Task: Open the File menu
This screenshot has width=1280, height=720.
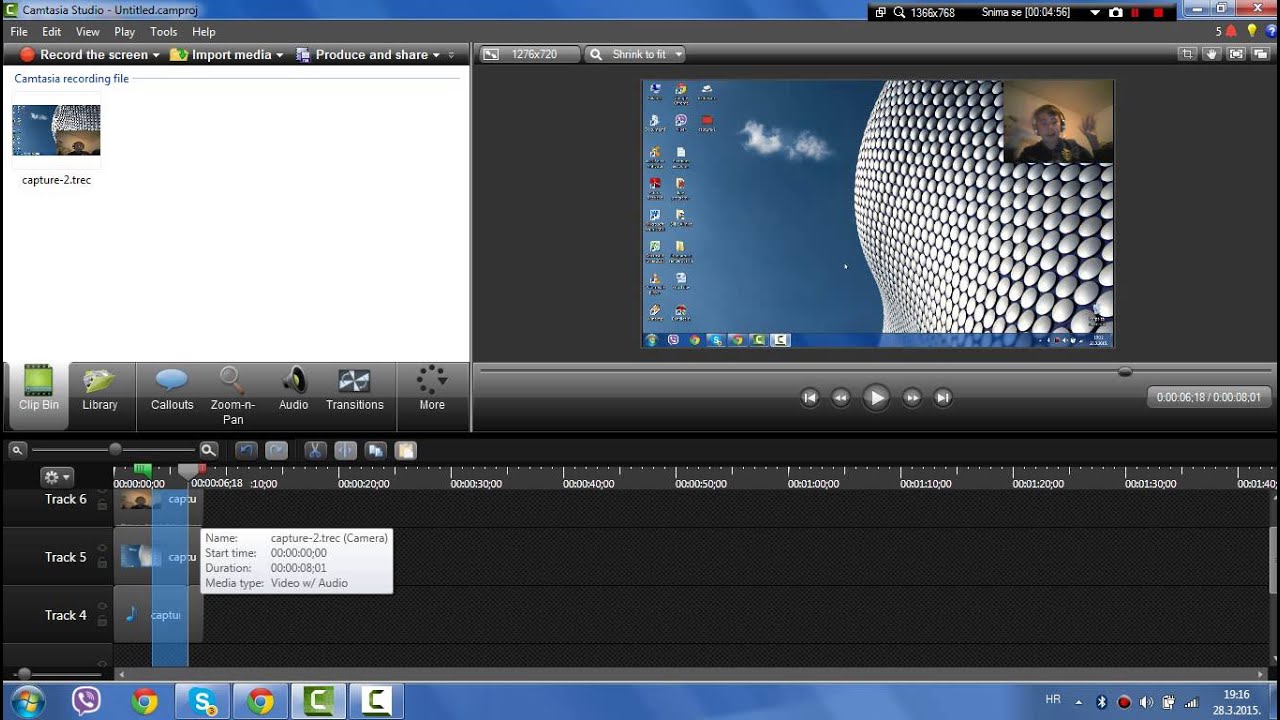Action: (x=19, y=32)
